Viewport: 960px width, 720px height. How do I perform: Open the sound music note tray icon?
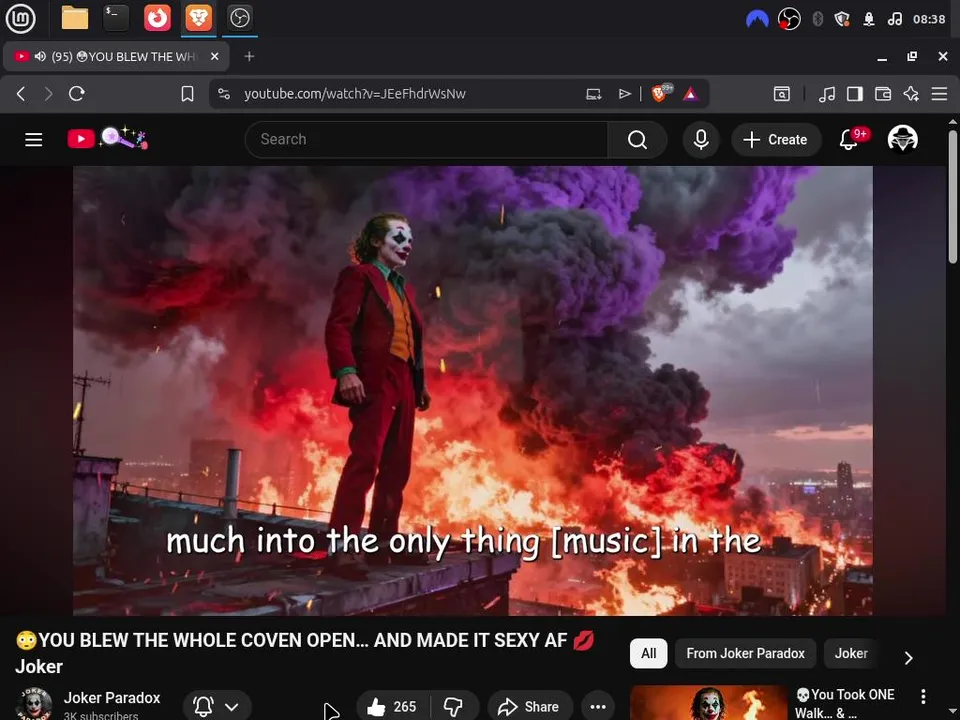[x=894, y=19]
